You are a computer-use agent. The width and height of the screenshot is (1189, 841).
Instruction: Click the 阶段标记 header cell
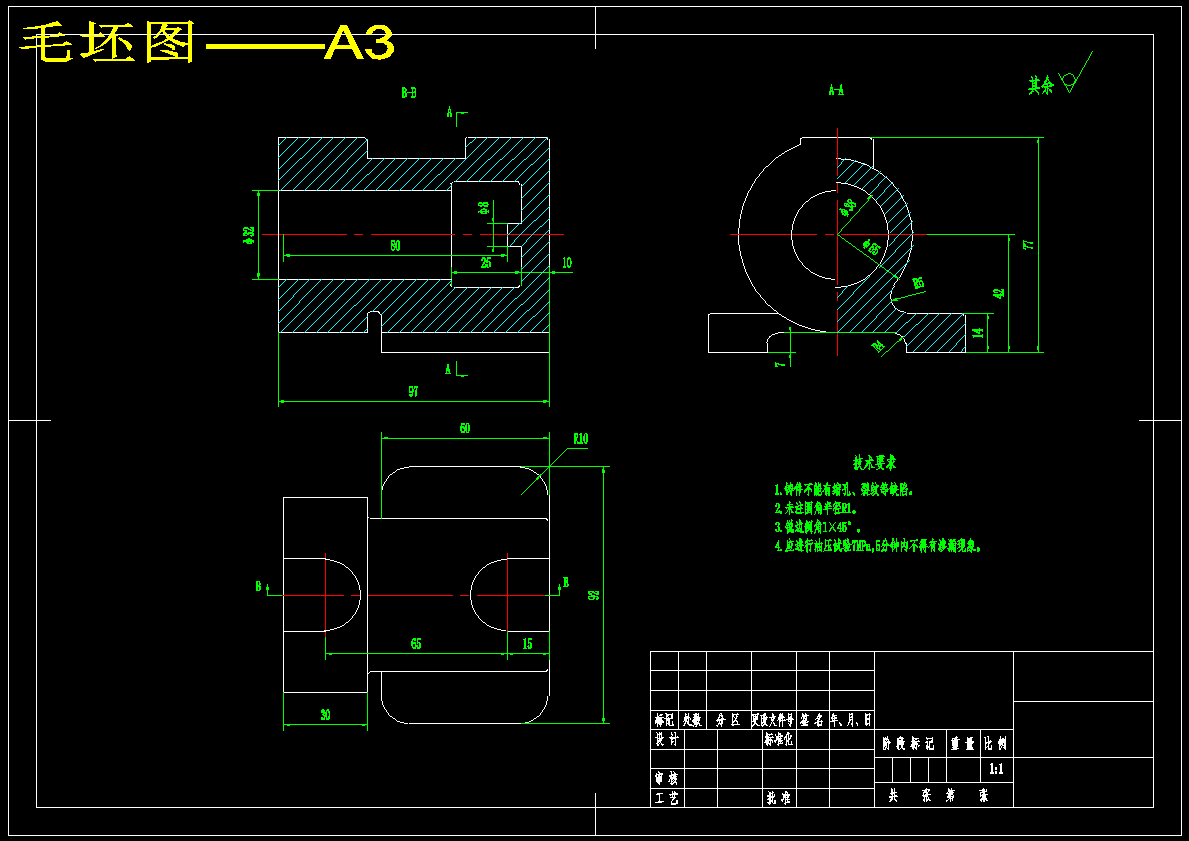(x=908, y=745)
